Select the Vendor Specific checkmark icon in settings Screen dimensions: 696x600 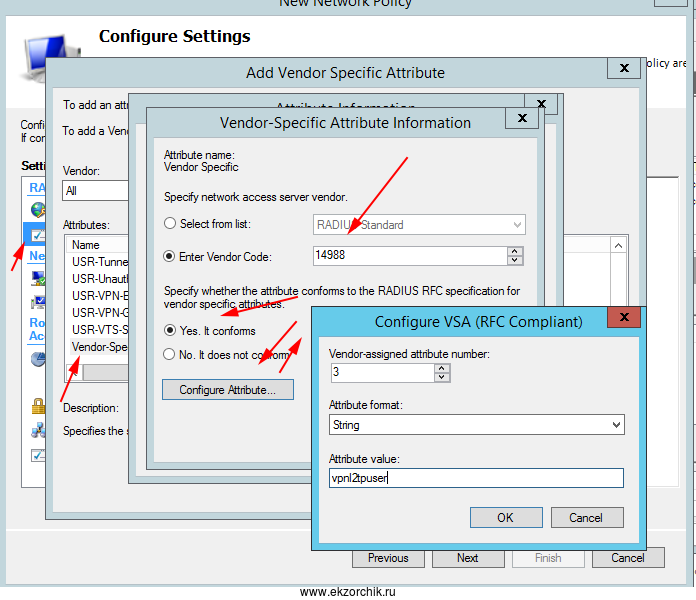tap(37, 235)
